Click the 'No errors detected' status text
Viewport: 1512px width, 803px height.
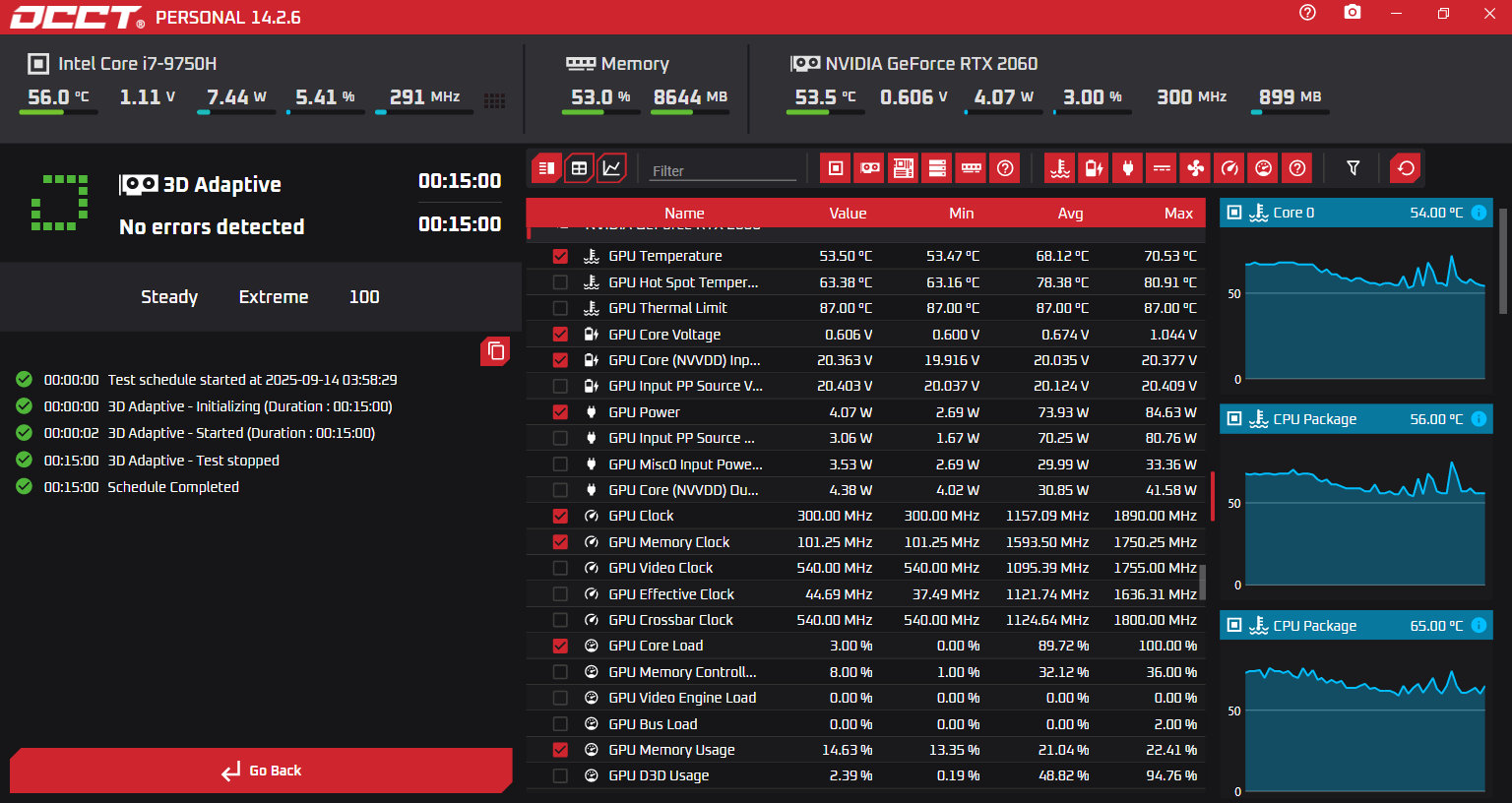tap(212, 227)
